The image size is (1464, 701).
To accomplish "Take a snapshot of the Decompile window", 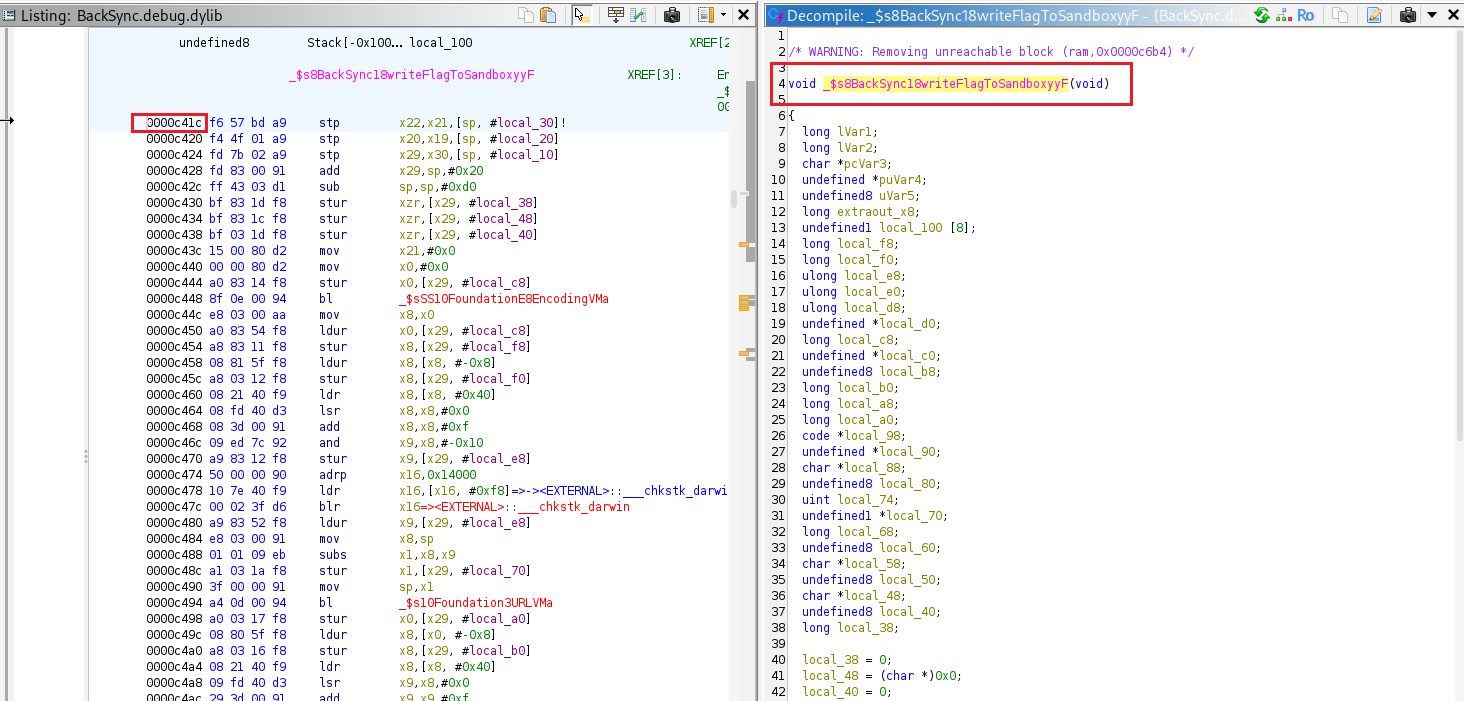I will coord(1408,15).
